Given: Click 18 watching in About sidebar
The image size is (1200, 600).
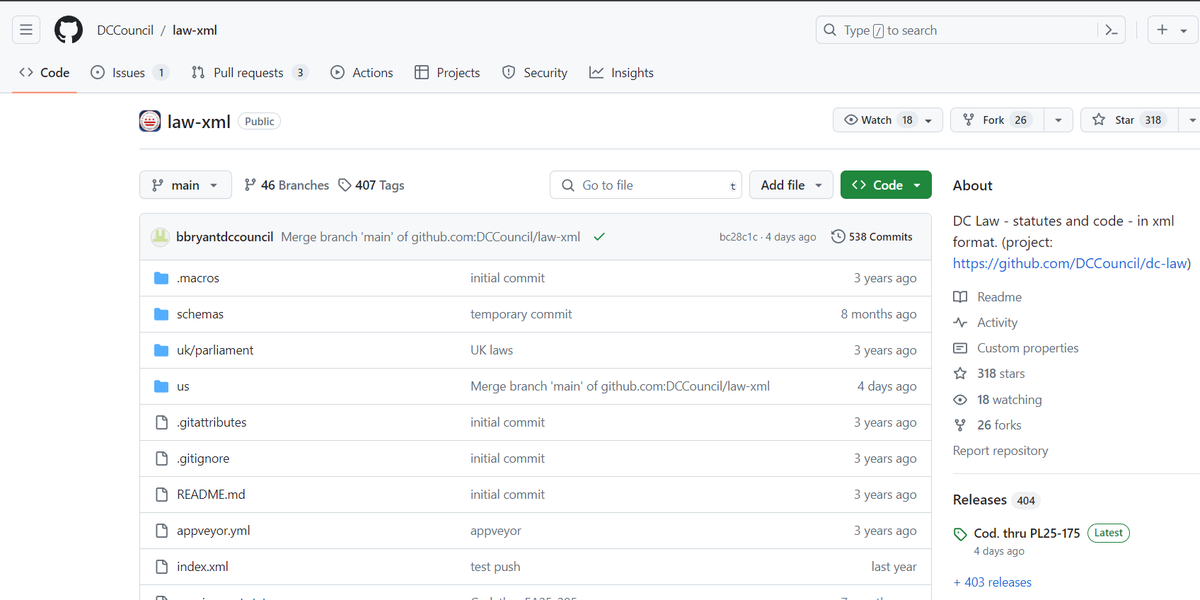Looking at the screenshot, I should point(997,399).
